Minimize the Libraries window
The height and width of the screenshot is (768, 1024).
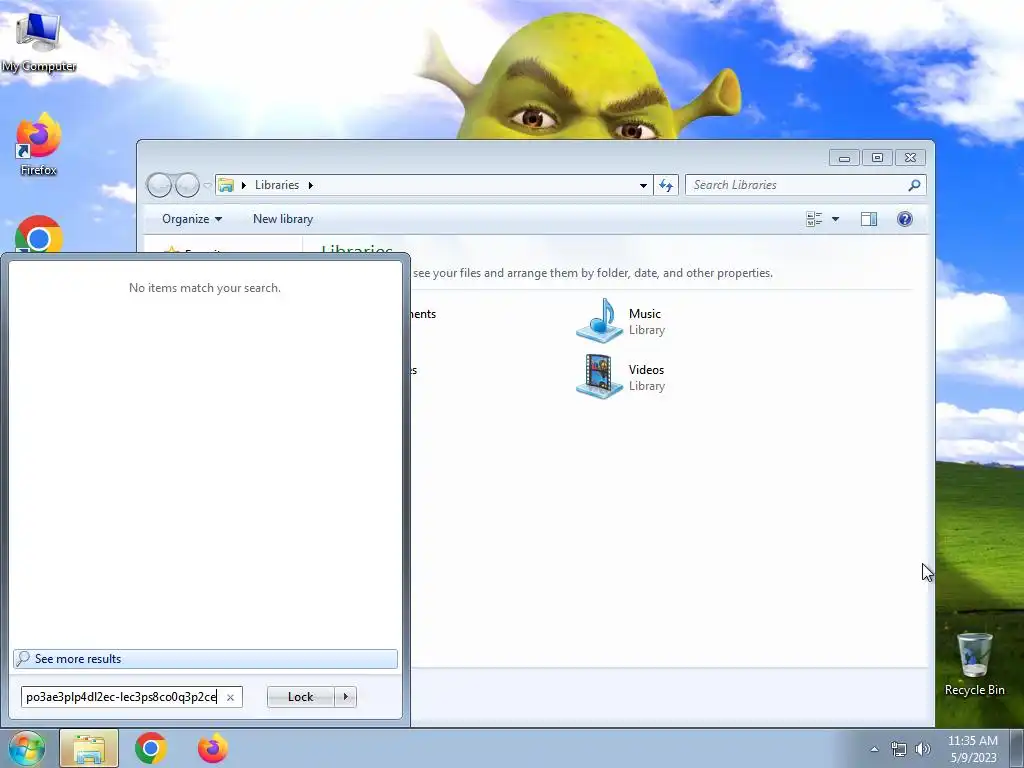[x=844, y=158]
